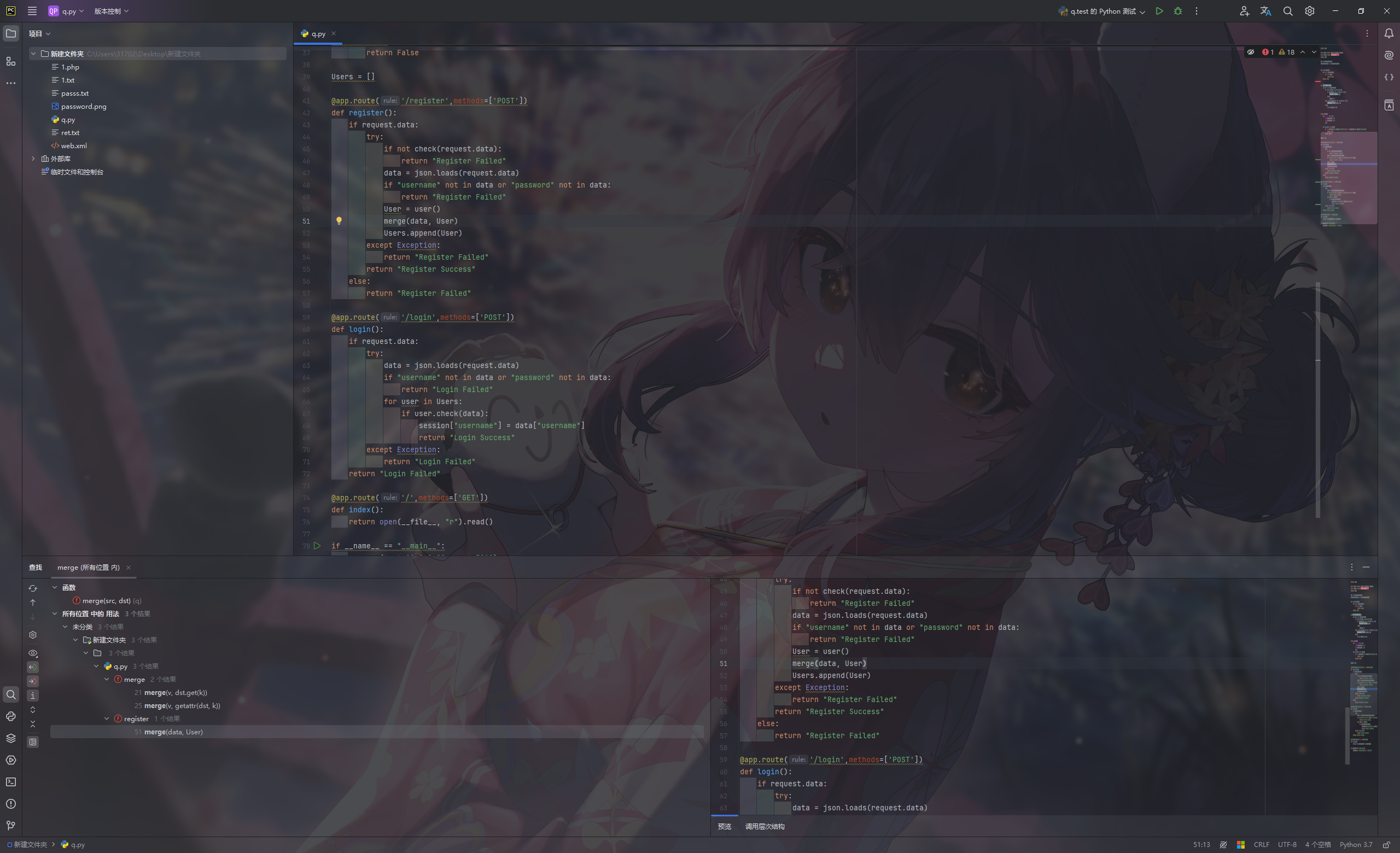Collapse 所有位置 中的 用法 node
Image resolution: width=1400 pixels, height=853 pixels.
pos(55,614)
